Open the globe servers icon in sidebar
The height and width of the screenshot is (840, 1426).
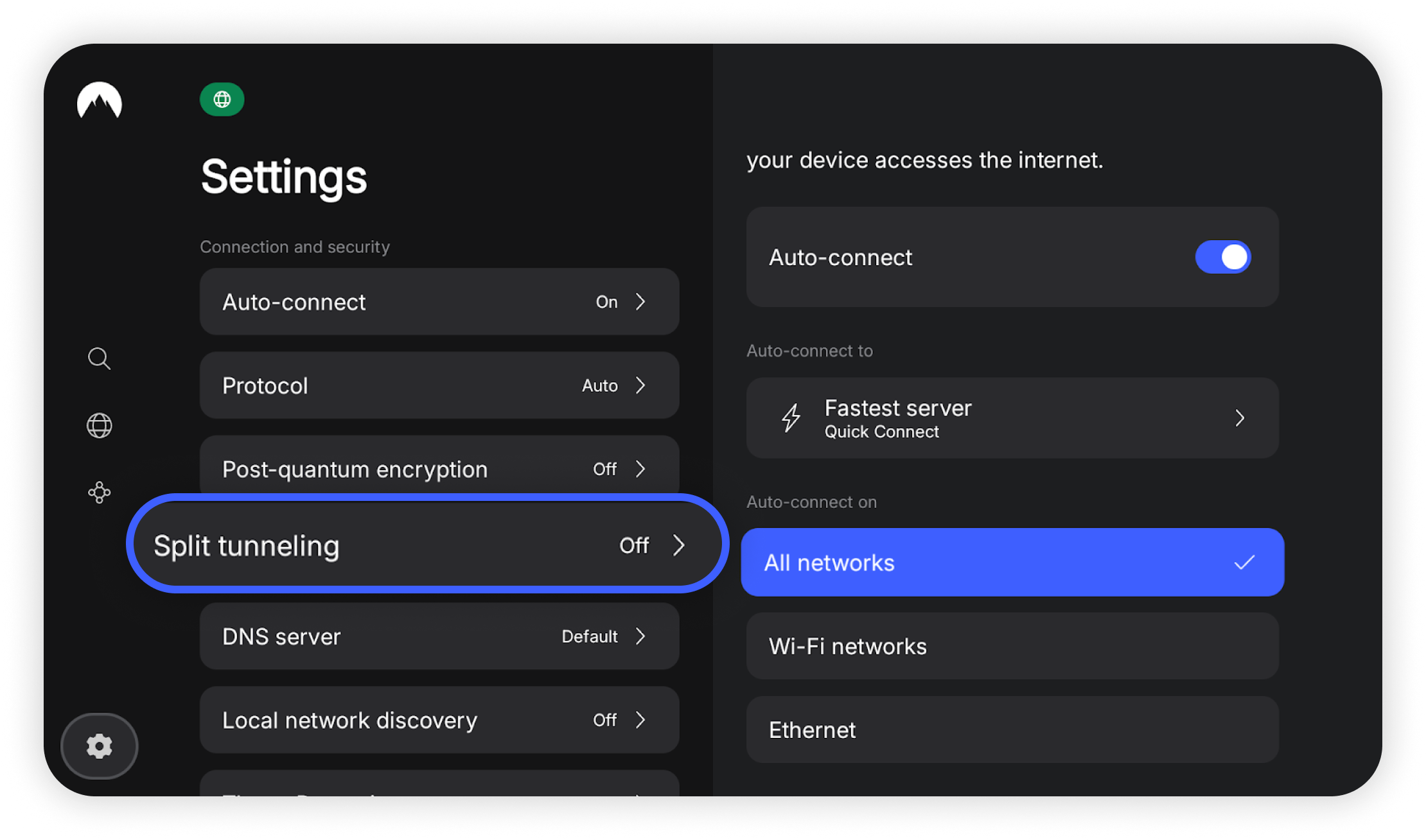pos(99,425)
